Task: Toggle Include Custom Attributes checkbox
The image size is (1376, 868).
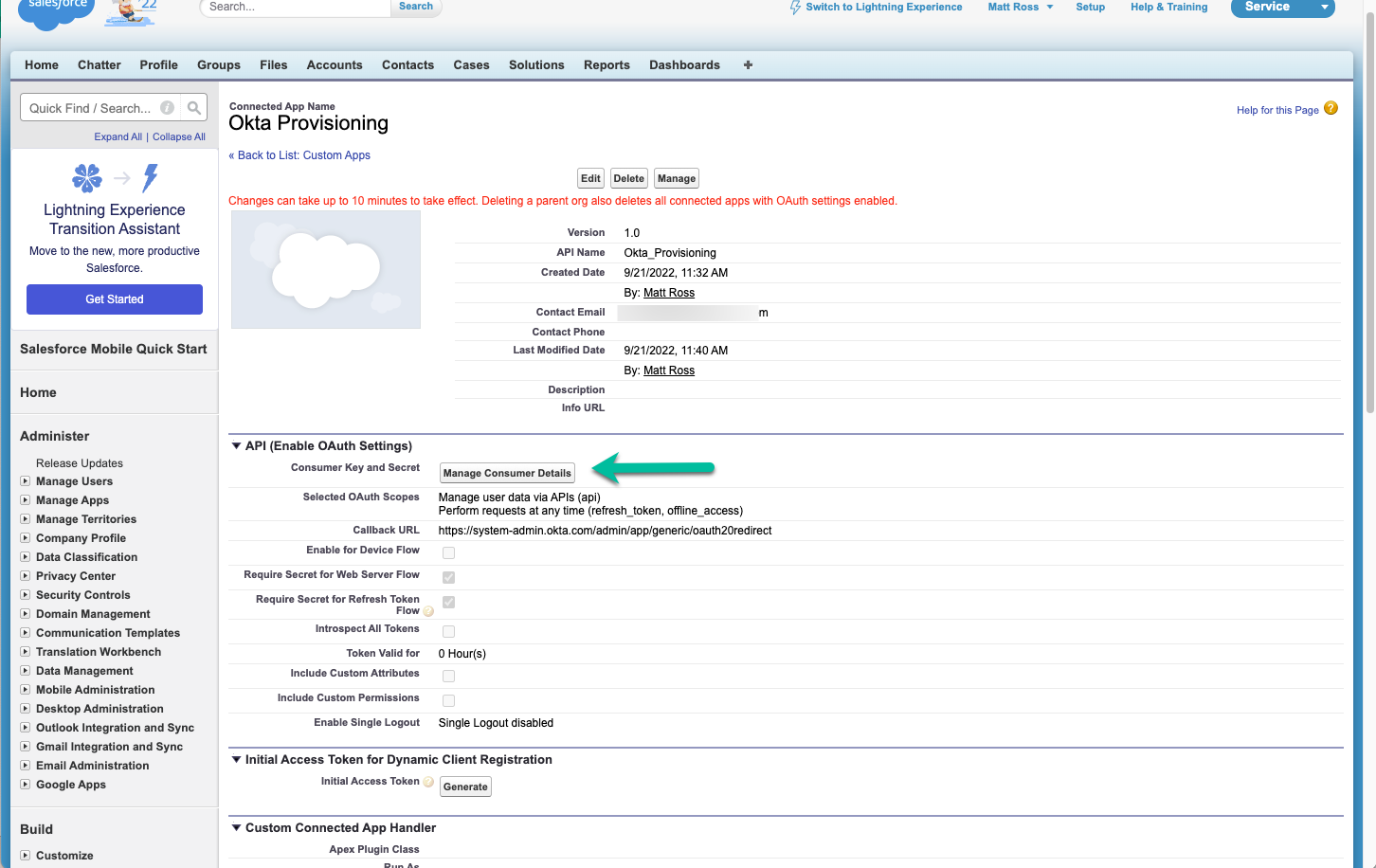Action: click(x=448, y=676)
